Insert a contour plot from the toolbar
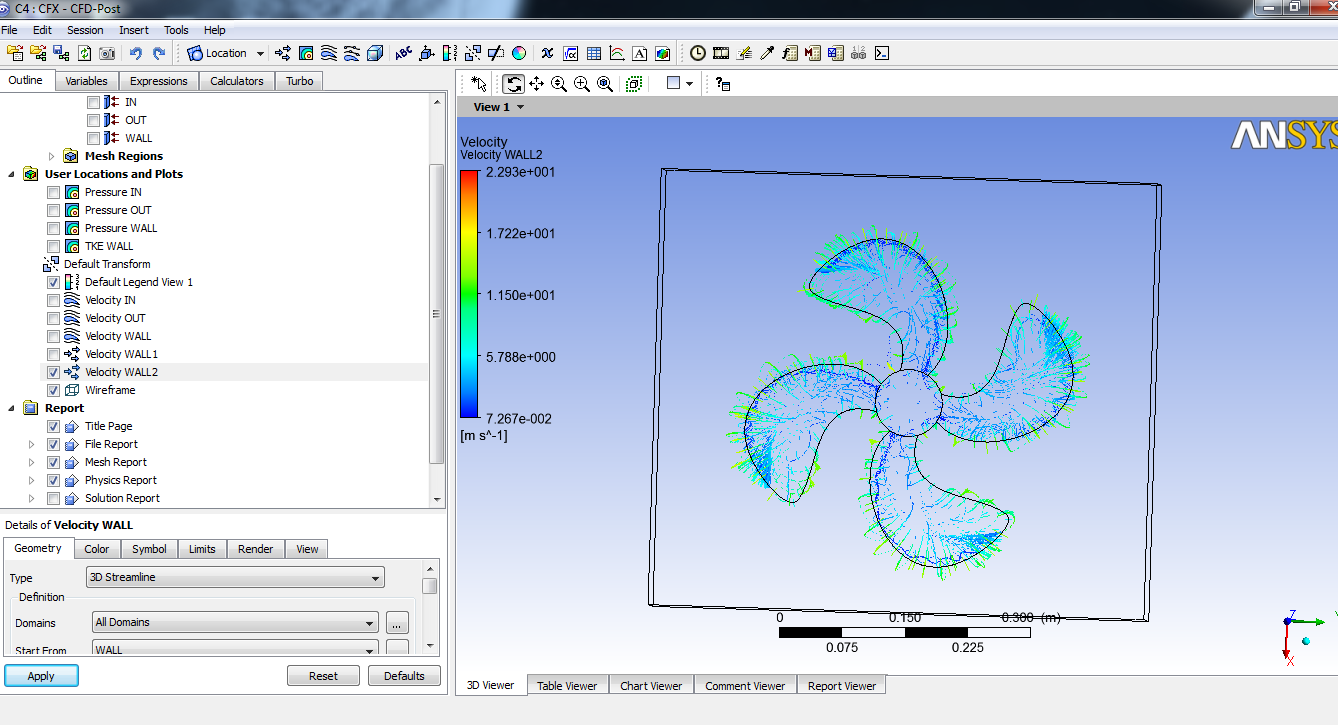Screen dimensions: 1338x725 coord(306,53)
